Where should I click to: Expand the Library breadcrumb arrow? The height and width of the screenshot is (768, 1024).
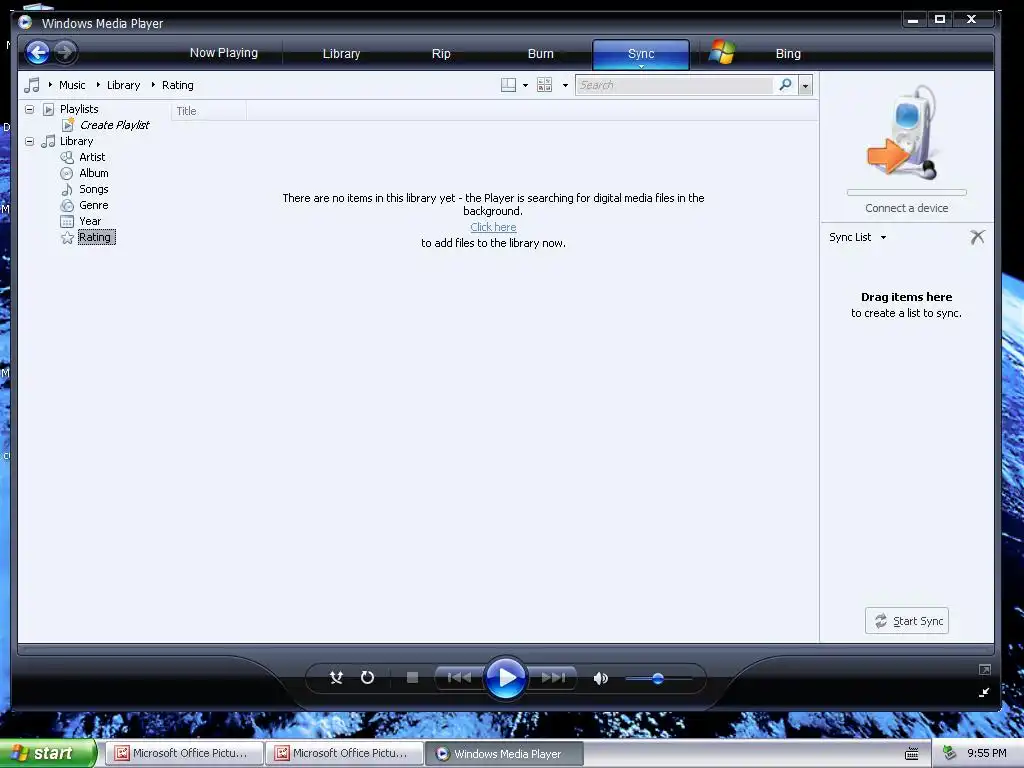[98, 85]
